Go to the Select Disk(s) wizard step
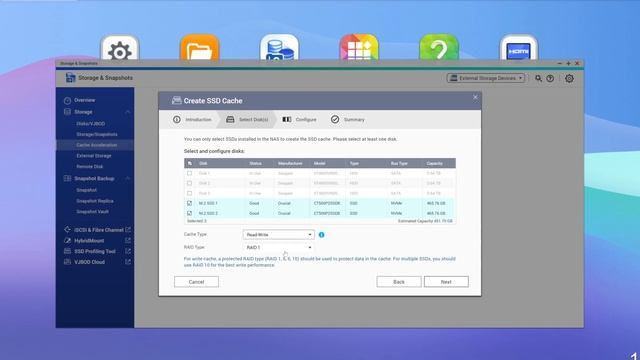 (x=247, y=120)
